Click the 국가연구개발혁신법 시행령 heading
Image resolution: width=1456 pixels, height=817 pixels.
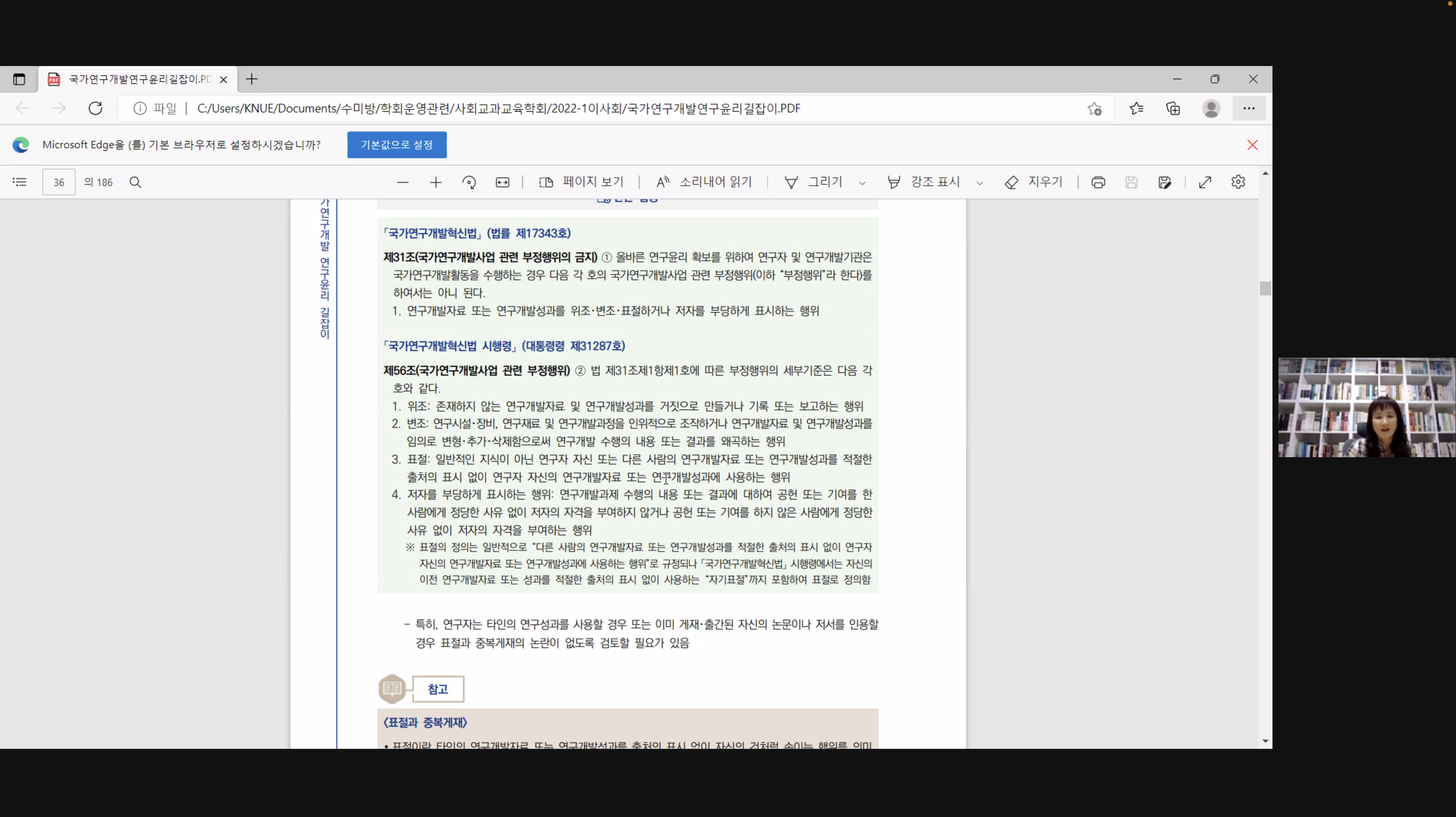[504, 346]
